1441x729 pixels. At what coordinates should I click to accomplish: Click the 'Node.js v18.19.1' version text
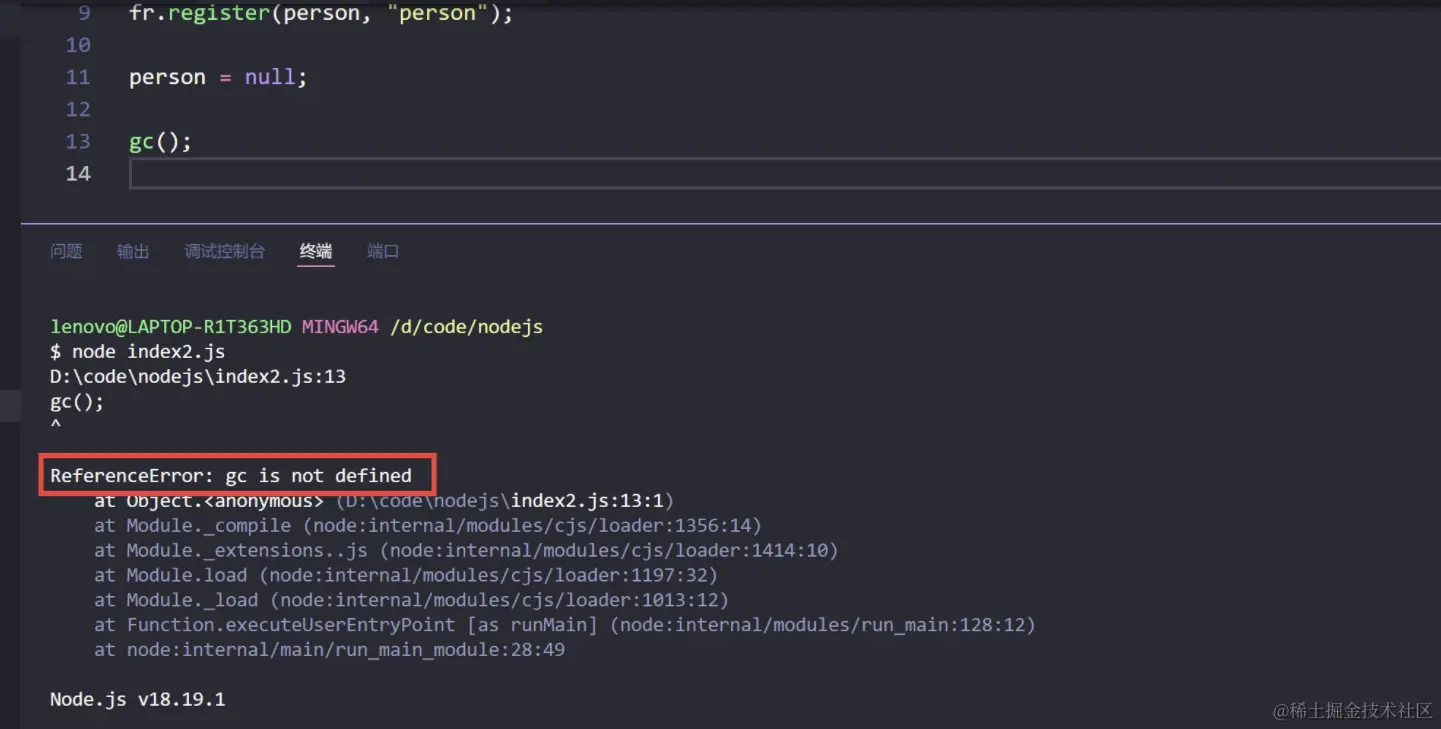tap(138, 699)
